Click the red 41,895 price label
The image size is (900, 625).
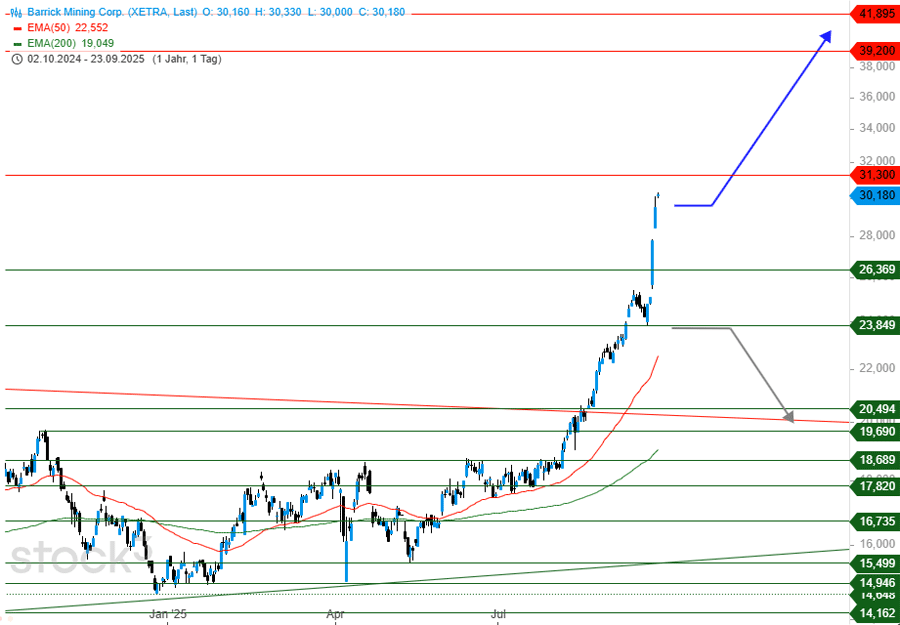tap(875, 14)
